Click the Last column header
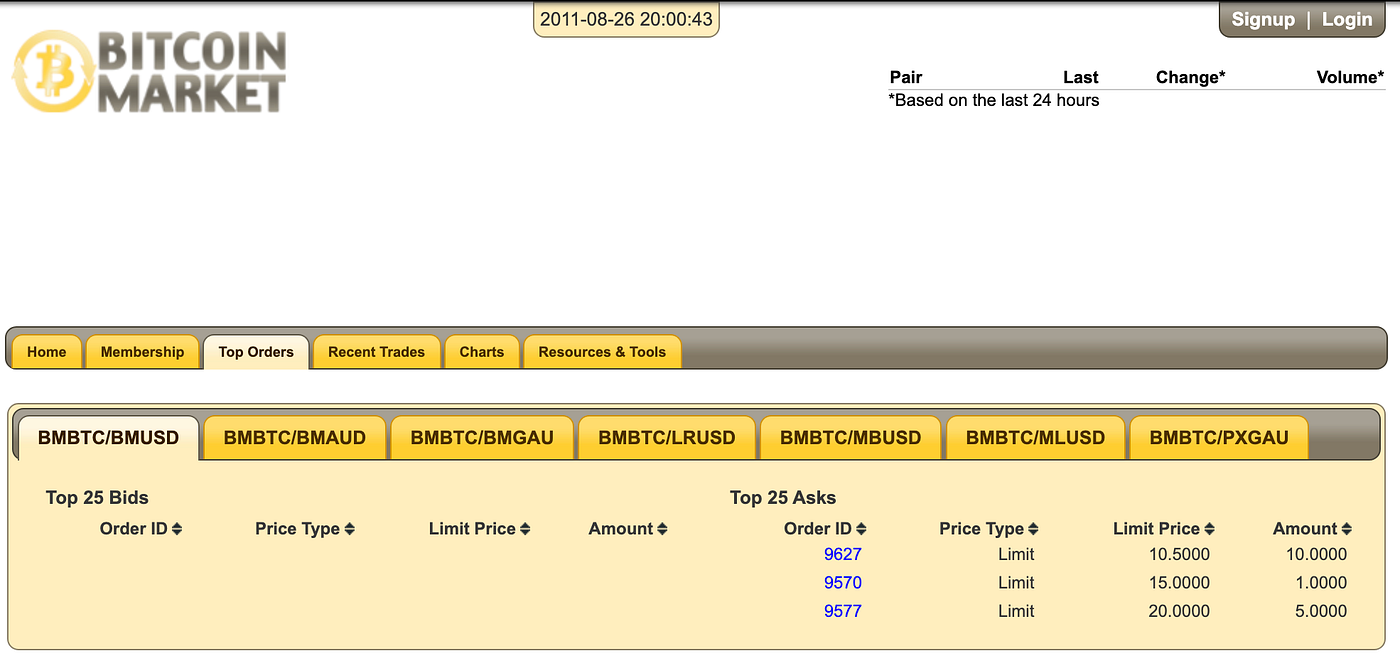 tap(1081, 77)
